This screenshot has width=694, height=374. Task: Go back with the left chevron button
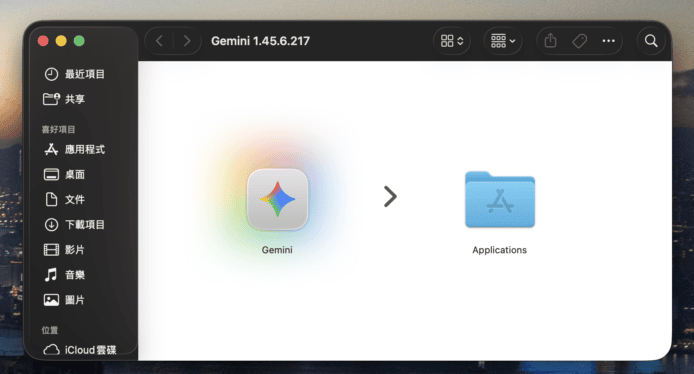(160, 41)
